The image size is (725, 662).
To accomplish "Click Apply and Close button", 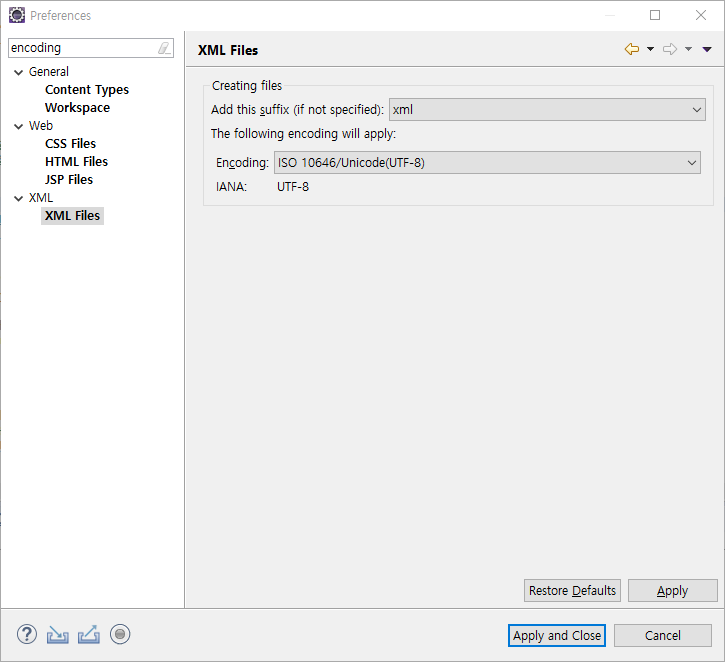I will pyautogui.click(x=557, y=636).
